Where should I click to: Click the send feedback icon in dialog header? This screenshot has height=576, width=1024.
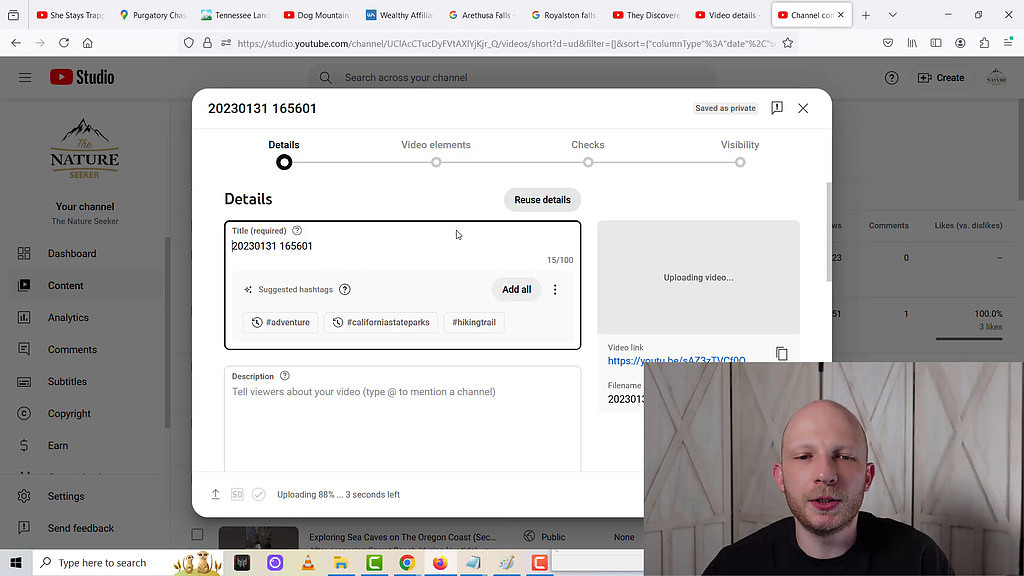tap(776, 108)
